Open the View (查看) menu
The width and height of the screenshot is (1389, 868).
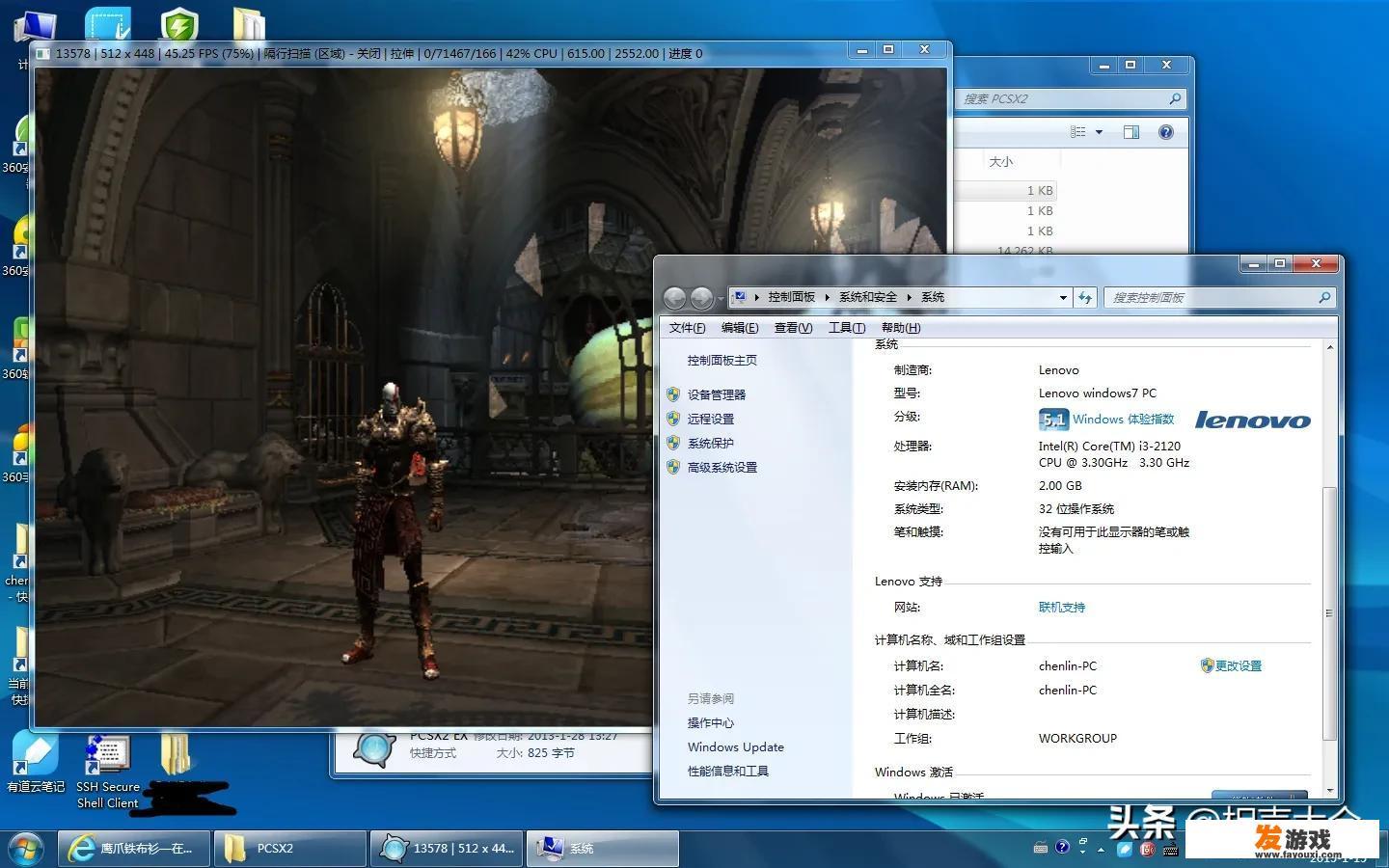coord(793,328)
